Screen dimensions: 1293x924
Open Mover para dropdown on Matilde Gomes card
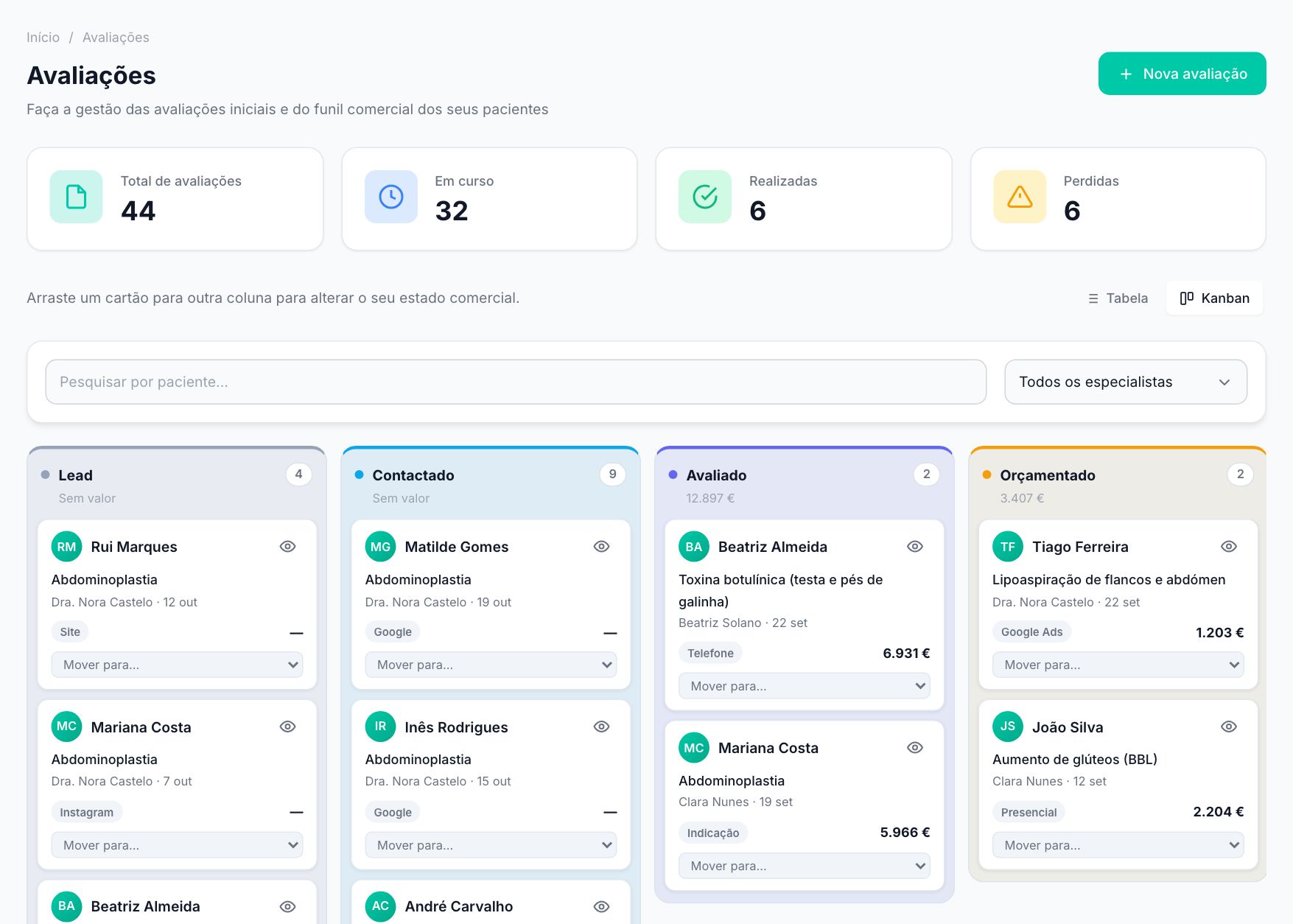[x=491, y=665]
